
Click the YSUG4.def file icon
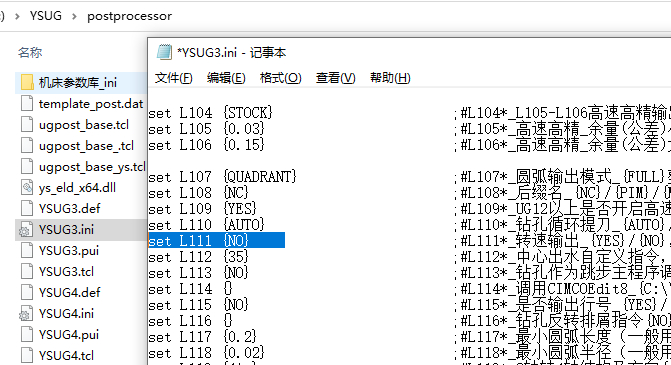pyautogui.click(x=27, y=292)
